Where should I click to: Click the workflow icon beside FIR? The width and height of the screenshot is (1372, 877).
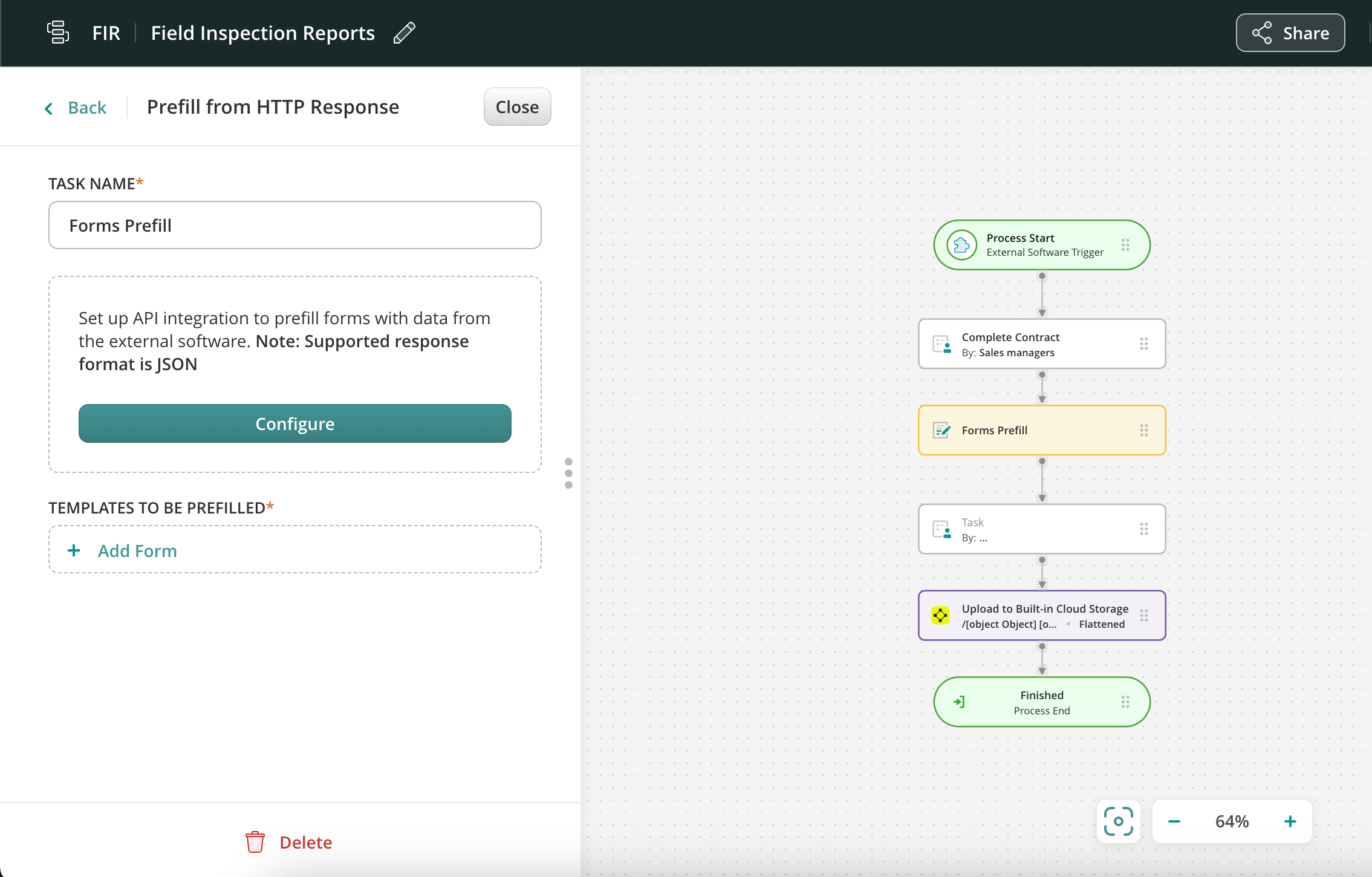point(58,33)
